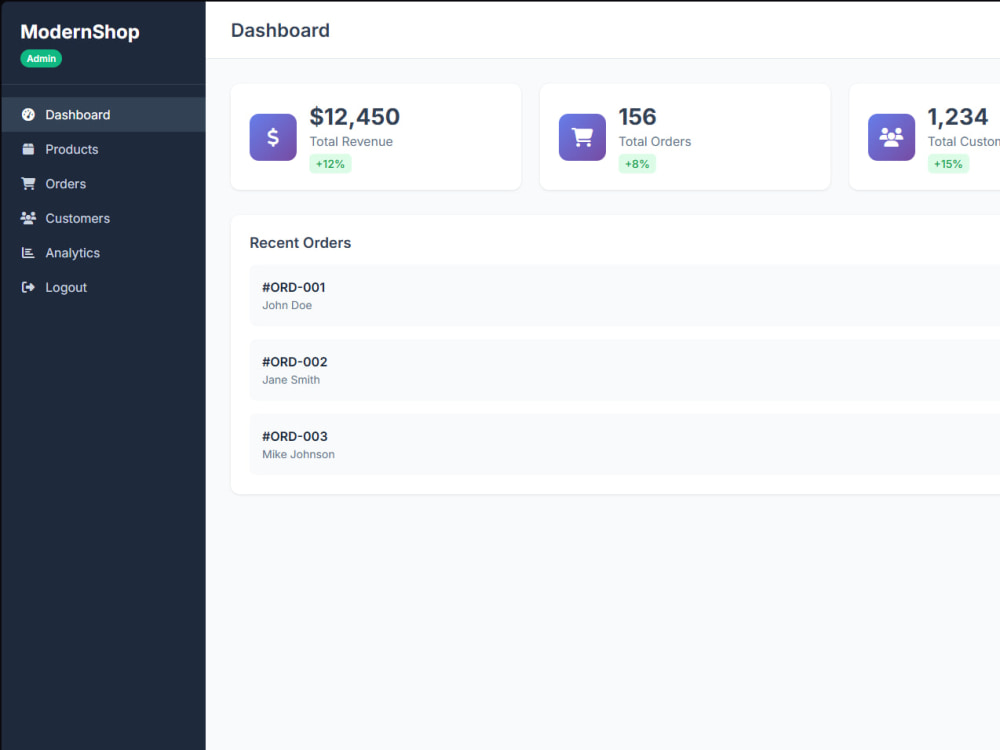Click the +8% growth badge
The width and height of the screenshot is (1000, 750).
(x=637, y=164)
